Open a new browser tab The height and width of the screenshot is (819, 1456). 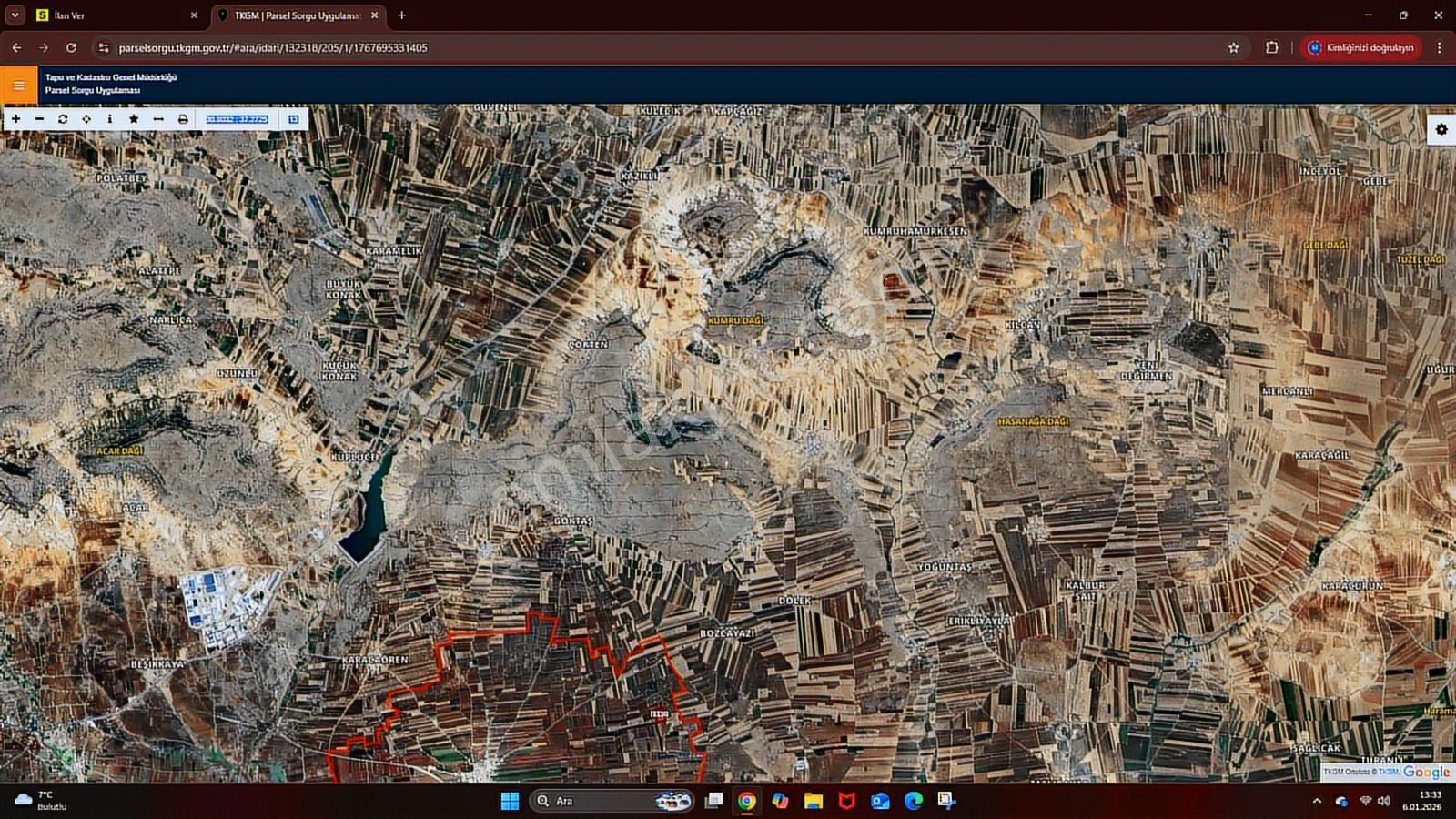click(x=401, y=15)
